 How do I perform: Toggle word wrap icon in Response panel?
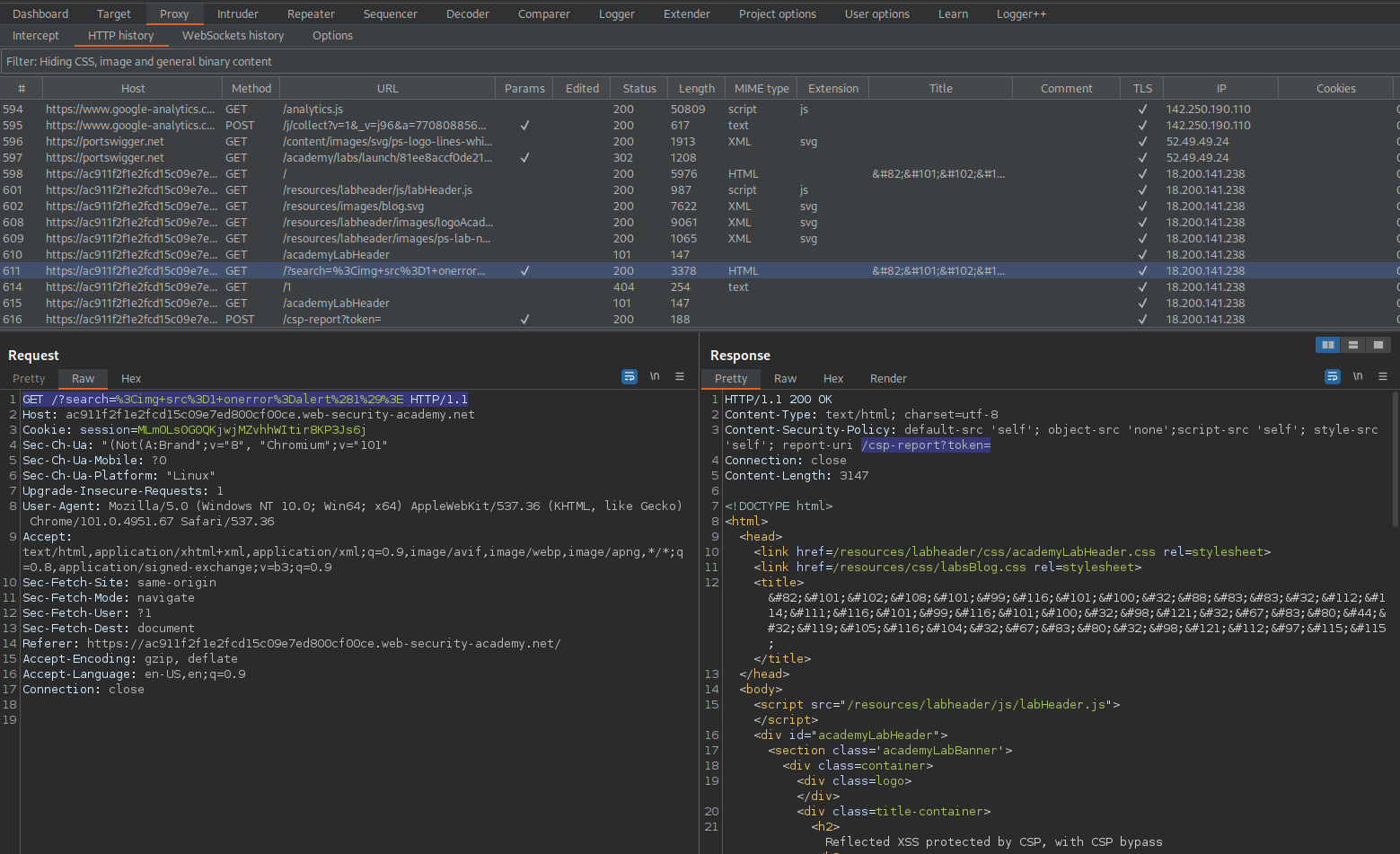tap(1333, 376)
